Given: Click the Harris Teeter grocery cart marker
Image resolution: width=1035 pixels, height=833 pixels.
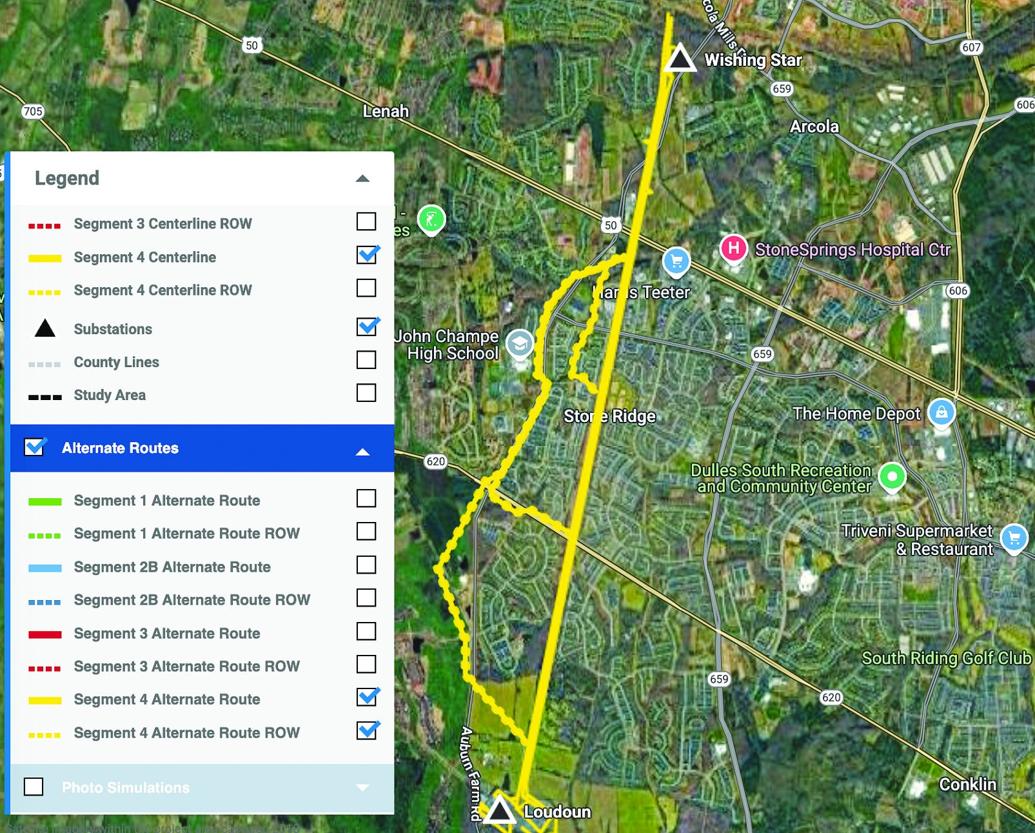Looking at the screenshot, I should 676,262.
